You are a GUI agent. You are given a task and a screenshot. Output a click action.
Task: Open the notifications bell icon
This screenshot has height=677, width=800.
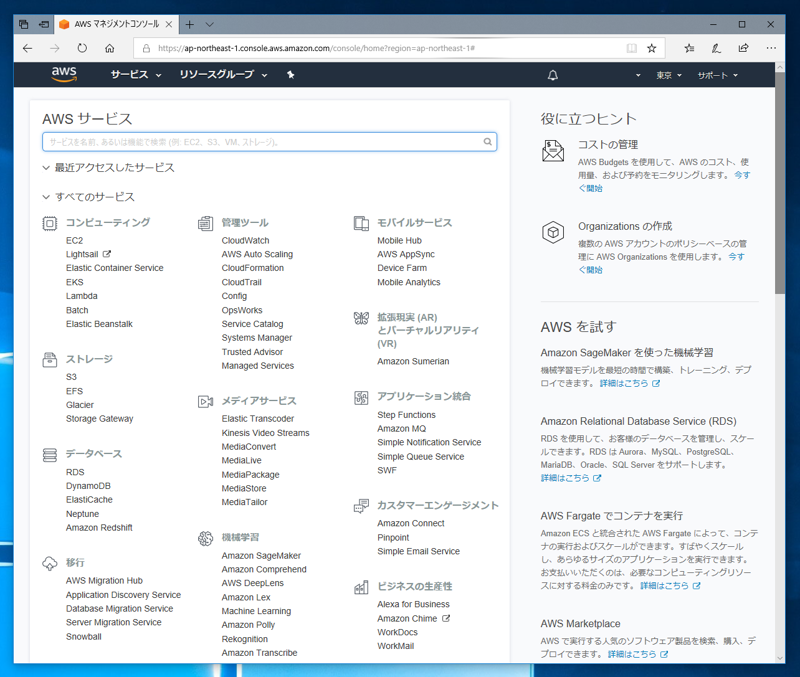tap(553, 75)
